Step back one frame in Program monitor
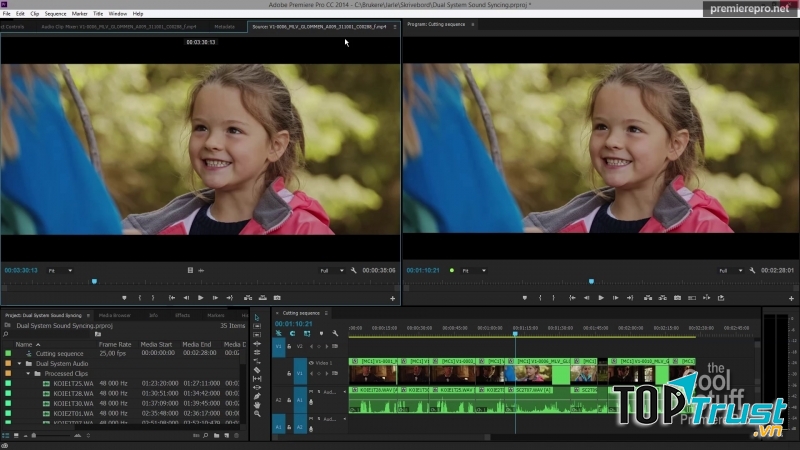This screenshot has height=450, width=800. click(x=587, y=298)
